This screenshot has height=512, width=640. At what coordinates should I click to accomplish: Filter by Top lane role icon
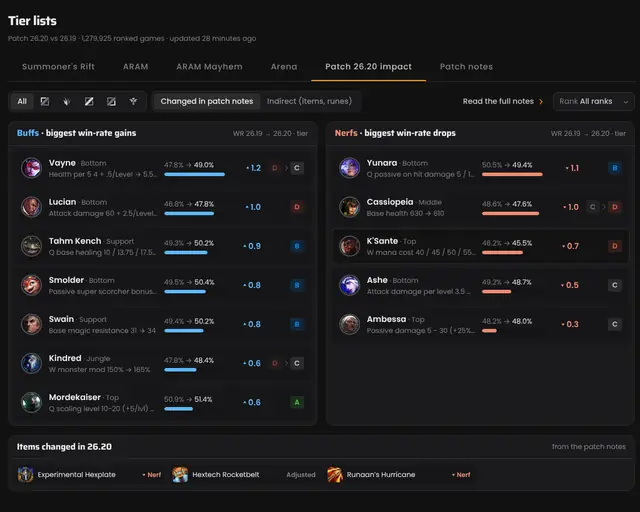tap(45, 101)
